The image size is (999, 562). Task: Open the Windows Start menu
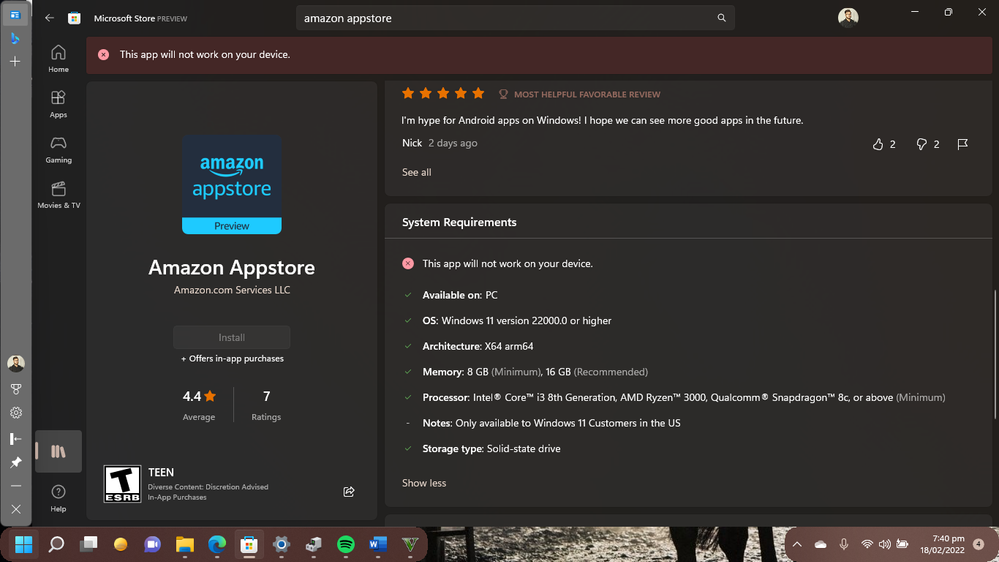(x=24, y=544)
